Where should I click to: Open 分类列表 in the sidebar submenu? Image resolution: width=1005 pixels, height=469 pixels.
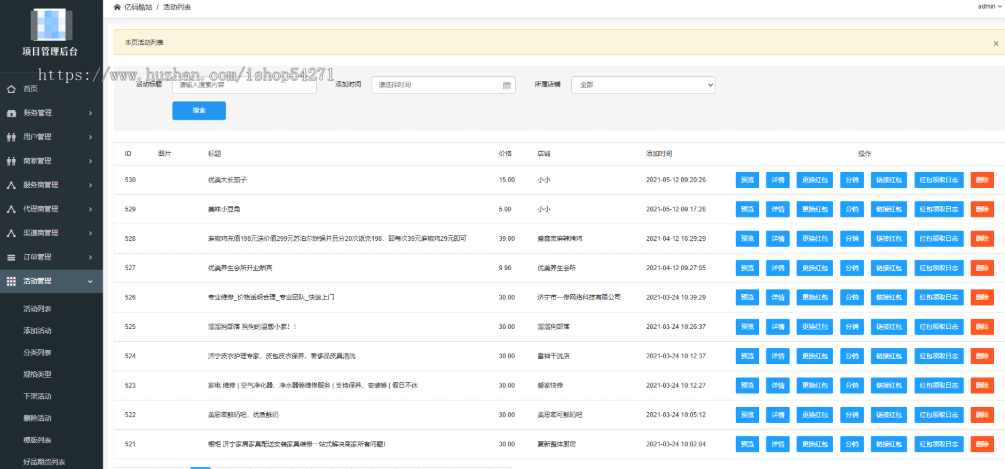(37, 352)
